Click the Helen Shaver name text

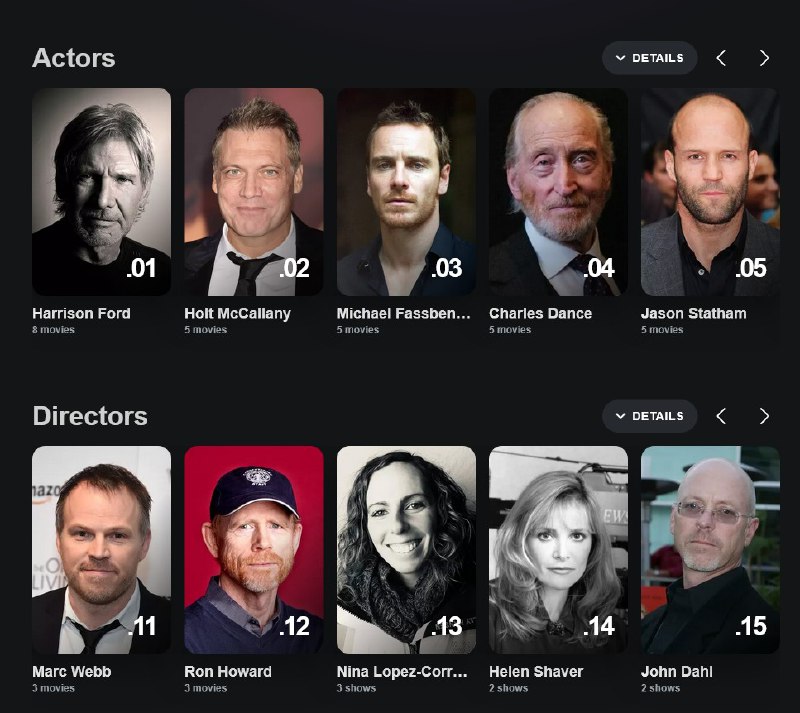535,671
